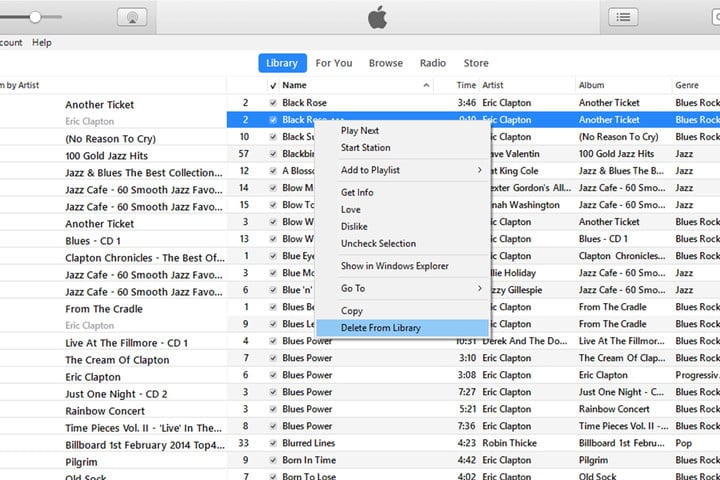Image resolution: width=720 pixels, height=480 pixels.
Task: Uncheck the Blues Power track 7 checkbox
Action: point(273,358)
